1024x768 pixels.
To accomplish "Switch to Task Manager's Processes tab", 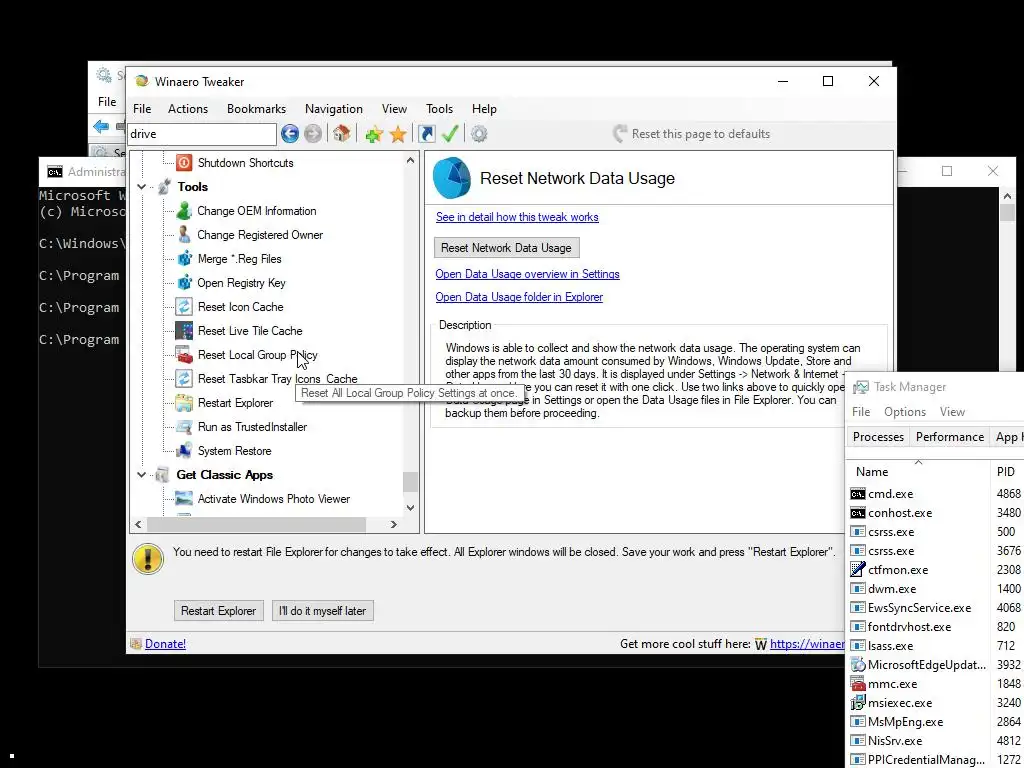I will pyautogui.click(x=878, y=437).
